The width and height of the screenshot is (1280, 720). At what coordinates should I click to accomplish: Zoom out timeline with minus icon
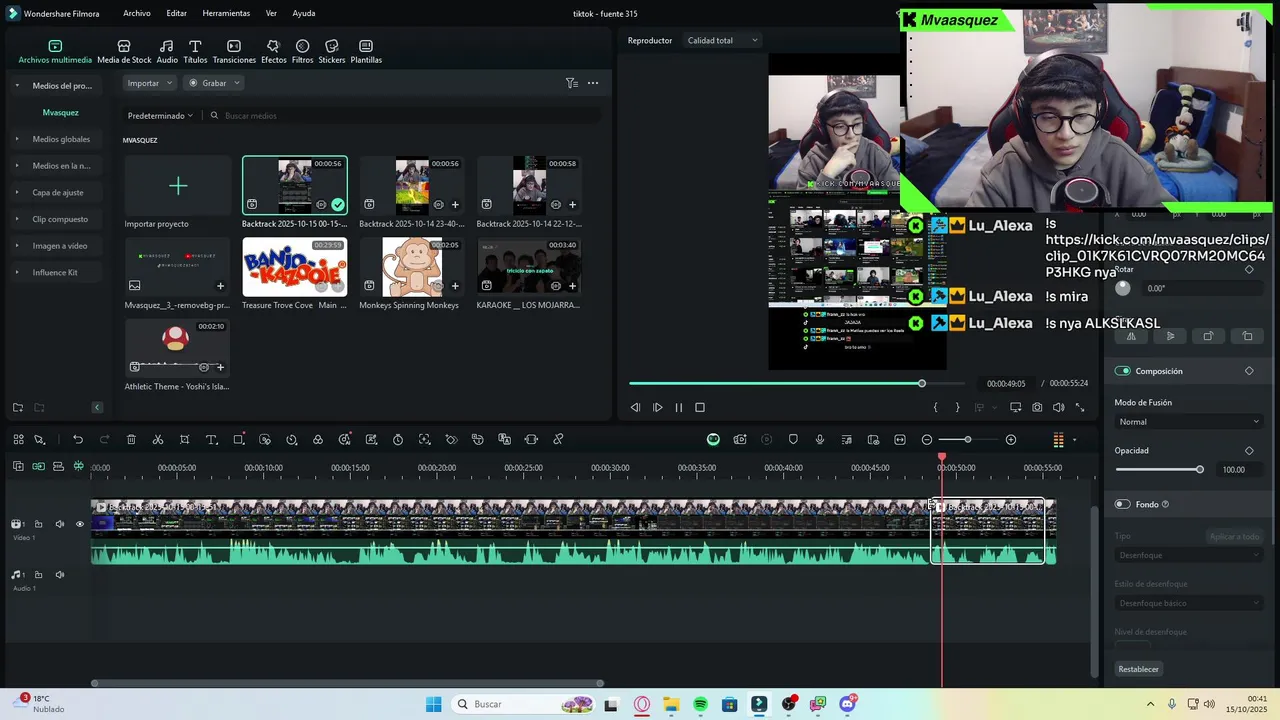pyautogui.click(x=927, y=440)
